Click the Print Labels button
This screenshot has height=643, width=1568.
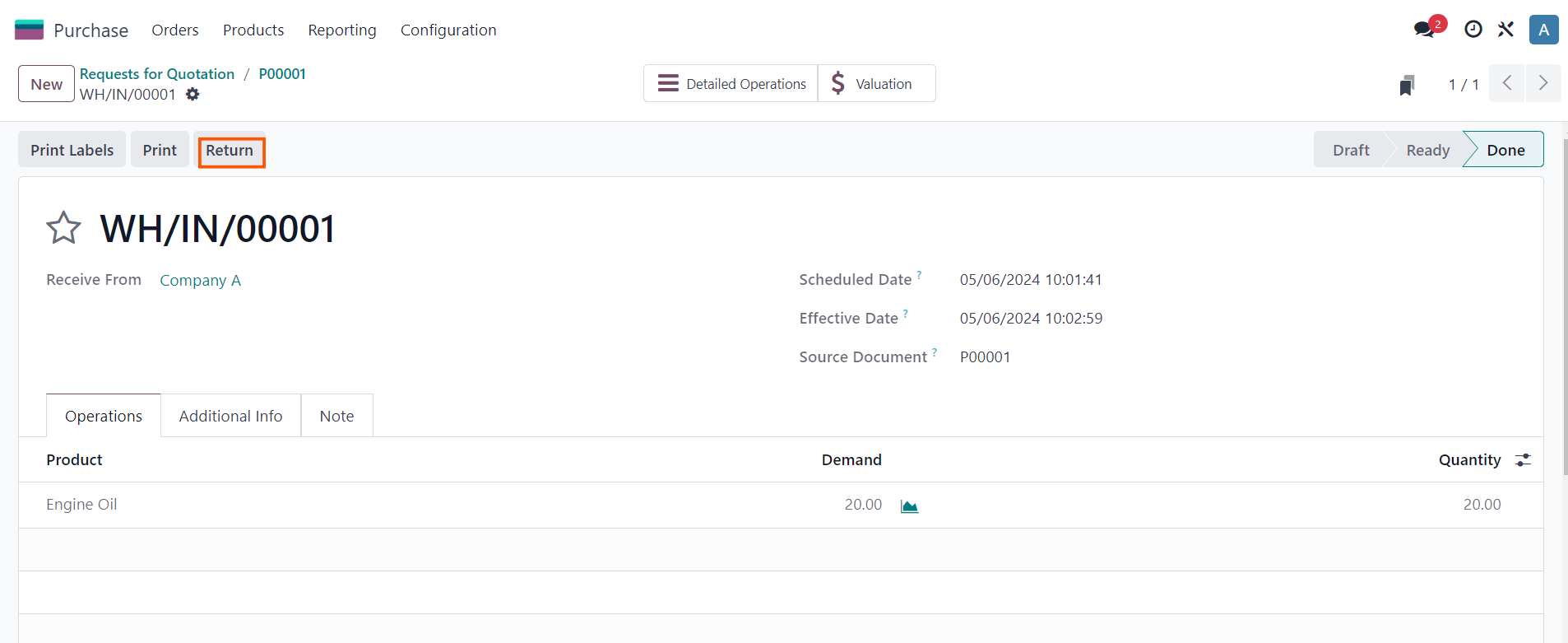tap(72, 150)
